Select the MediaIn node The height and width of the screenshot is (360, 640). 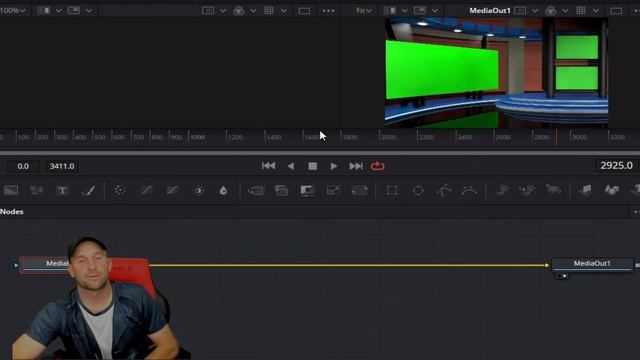[44, 264]
